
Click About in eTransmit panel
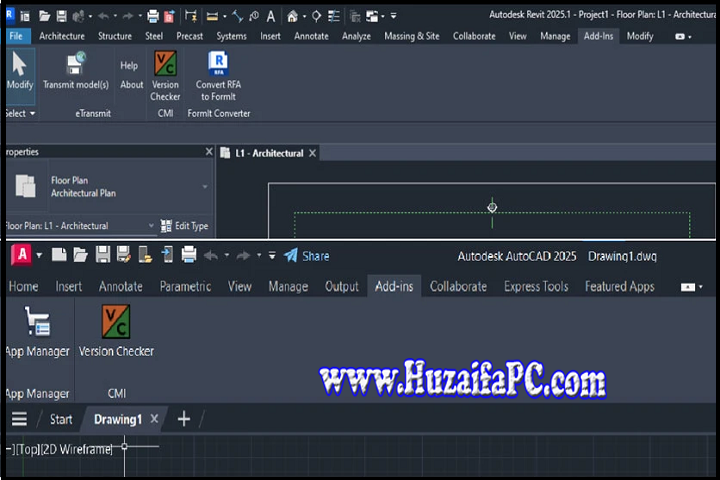pyautogui.click(x=132, y=85)
